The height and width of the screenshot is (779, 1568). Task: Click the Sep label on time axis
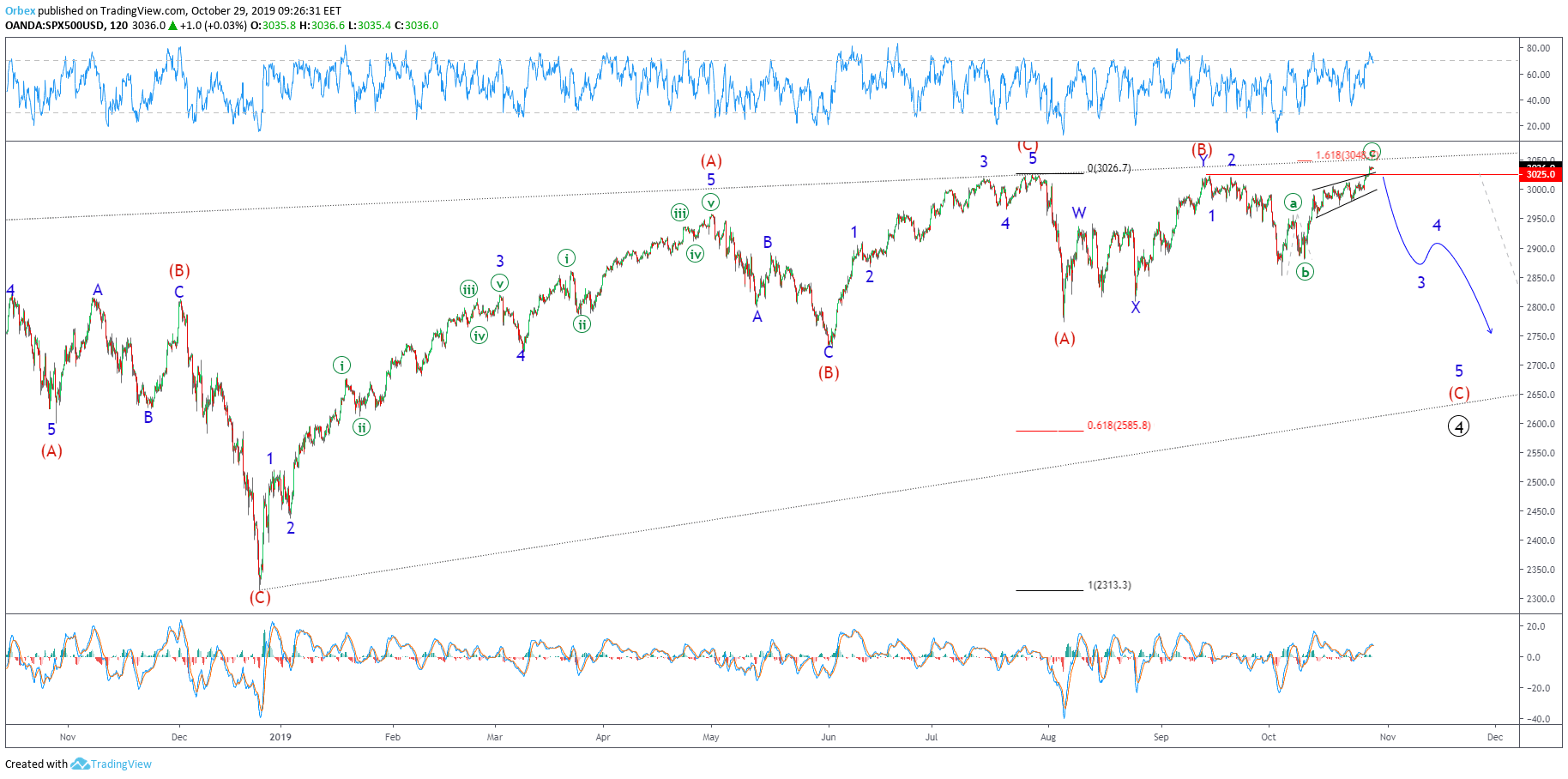click(x=1161, y=737)
